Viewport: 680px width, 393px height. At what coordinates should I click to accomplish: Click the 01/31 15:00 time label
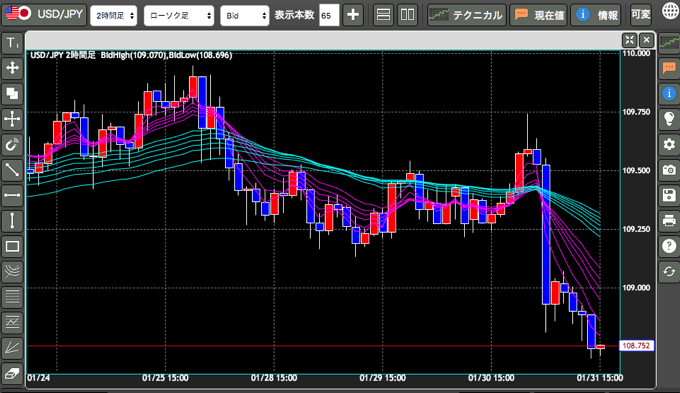[600, 378]
